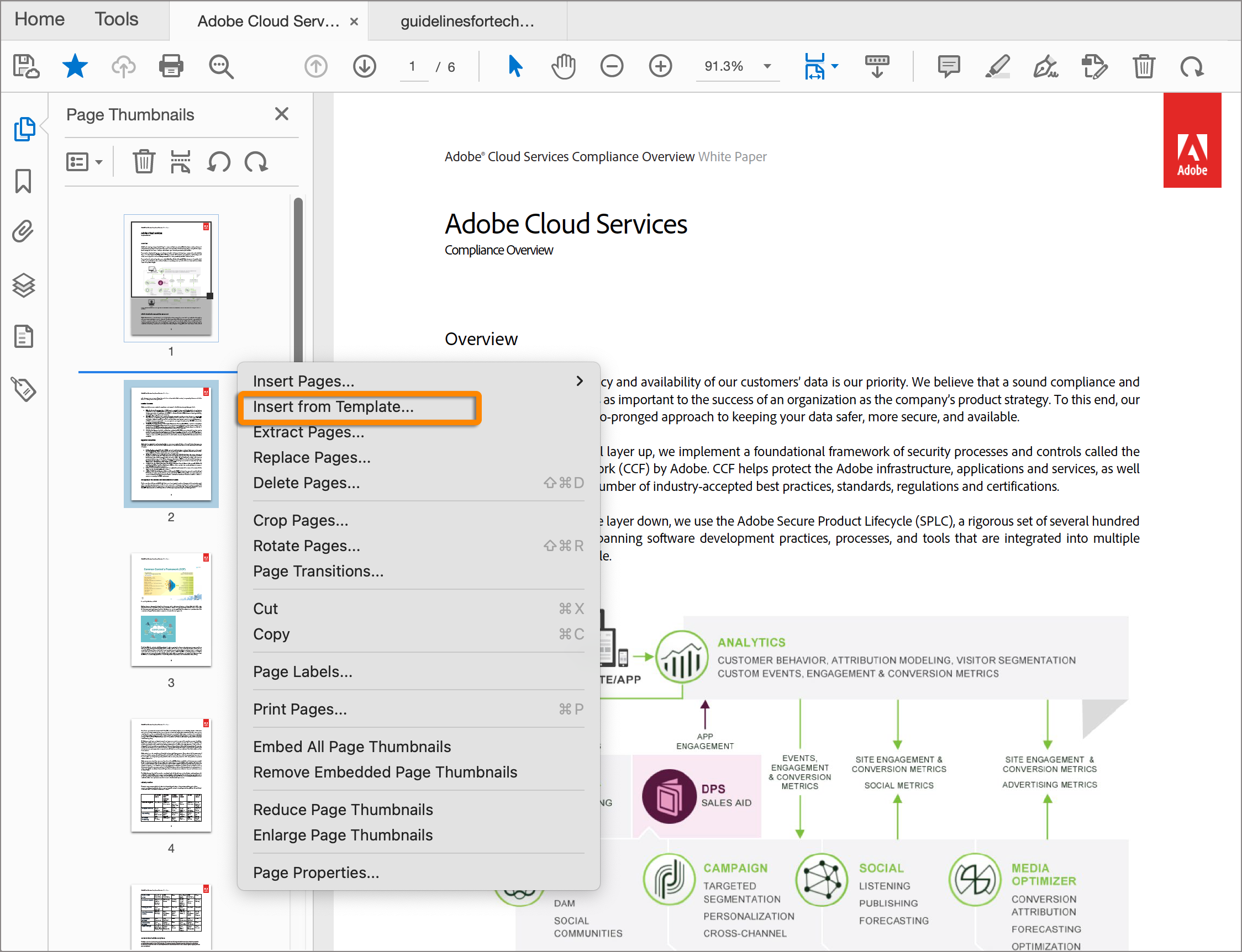Select page 3 thumbnail
Screen dimensions: 1242x952
tap(171, 610)
